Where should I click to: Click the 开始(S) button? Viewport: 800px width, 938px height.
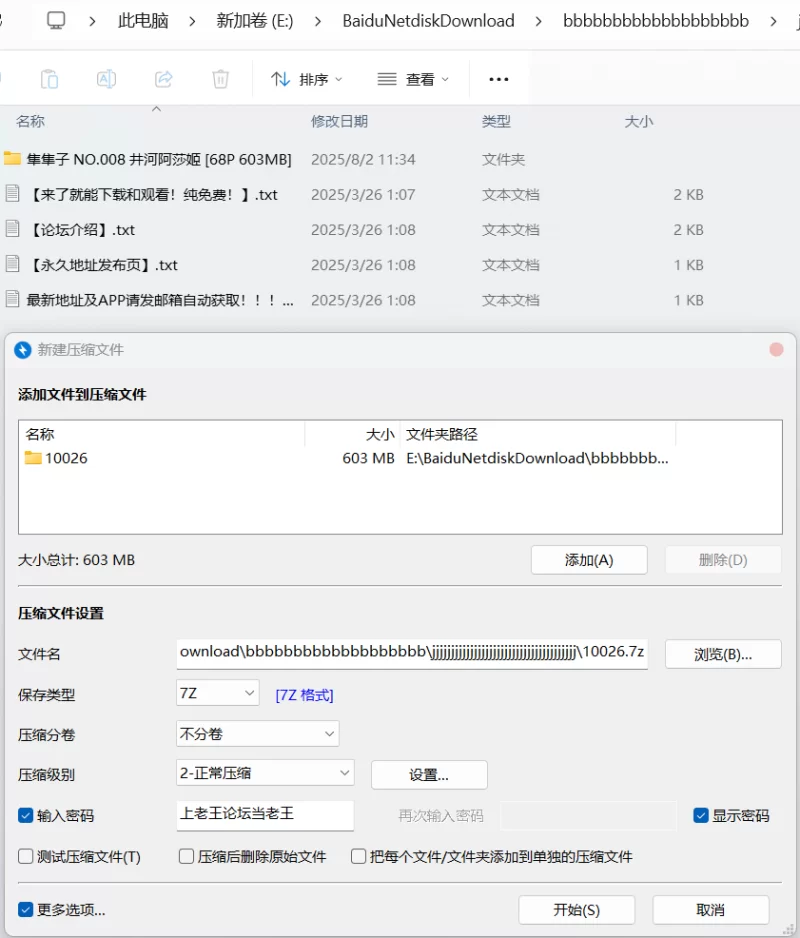pos(576,910)
